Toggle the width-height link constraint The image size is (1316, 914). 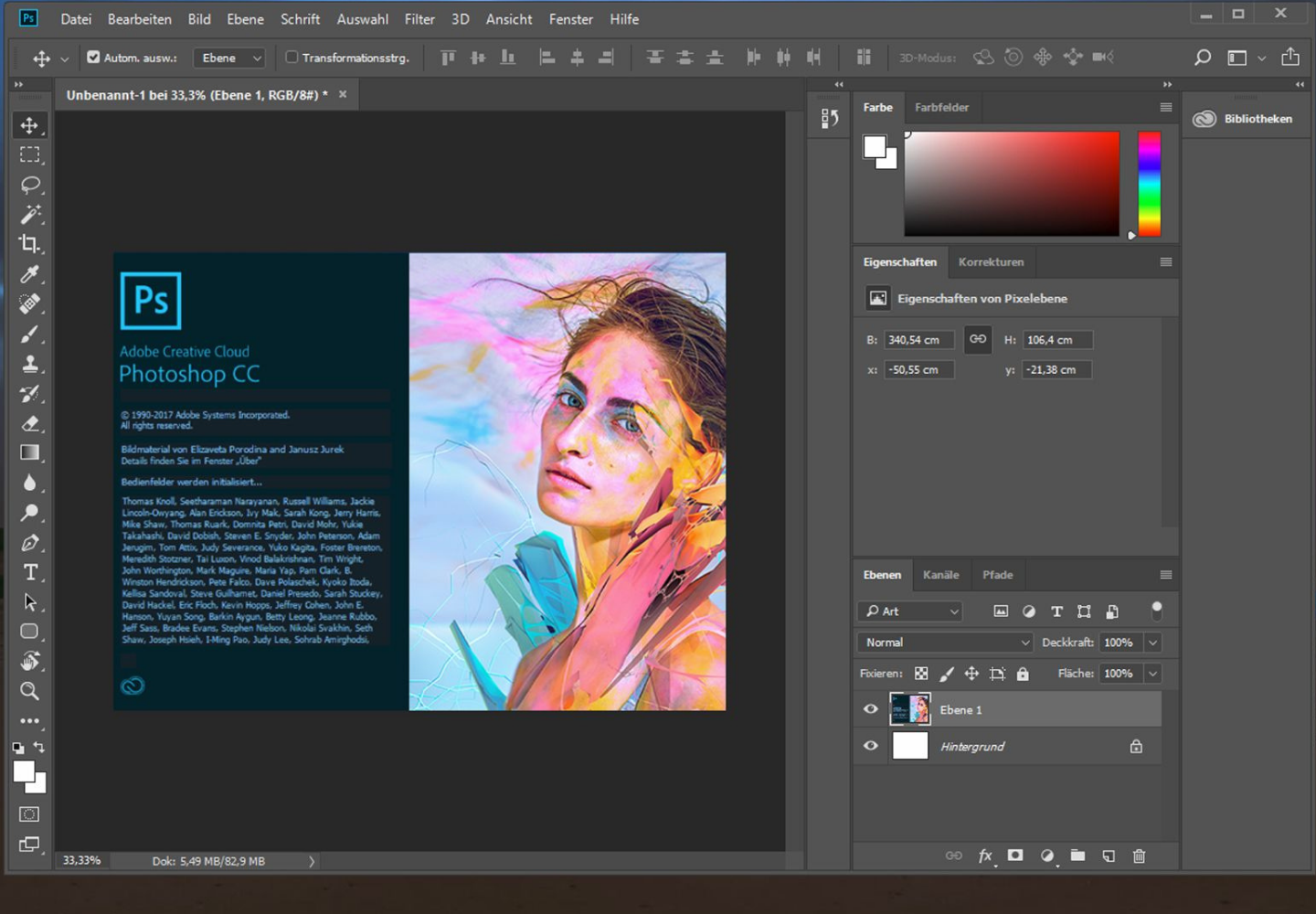pyautogui.click(x=978, y=340)
